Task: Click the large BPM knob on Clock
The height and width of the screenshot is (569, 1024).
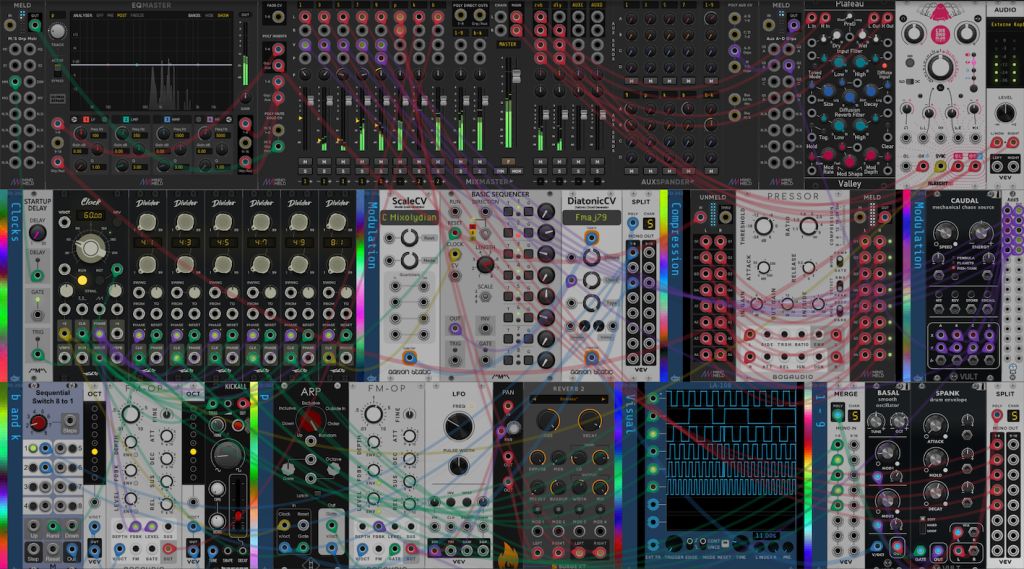Action: click(x=90, y=248)
